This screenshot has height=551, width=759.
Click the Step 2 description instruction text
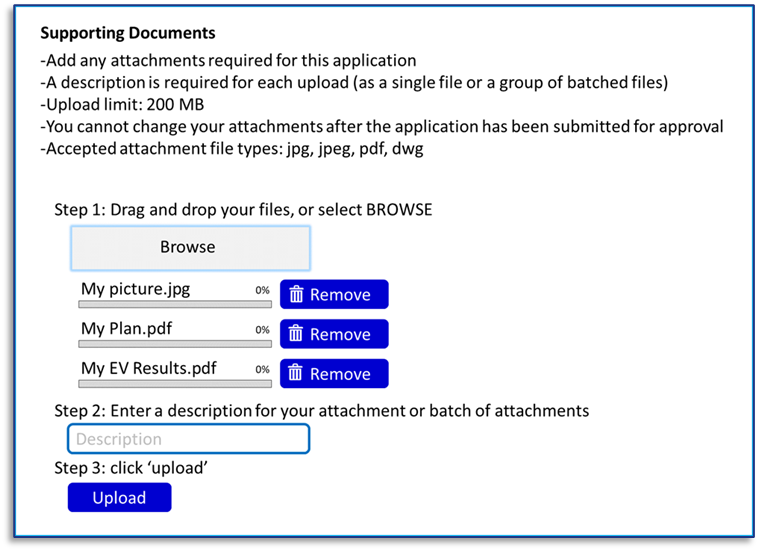pos(321,410)
